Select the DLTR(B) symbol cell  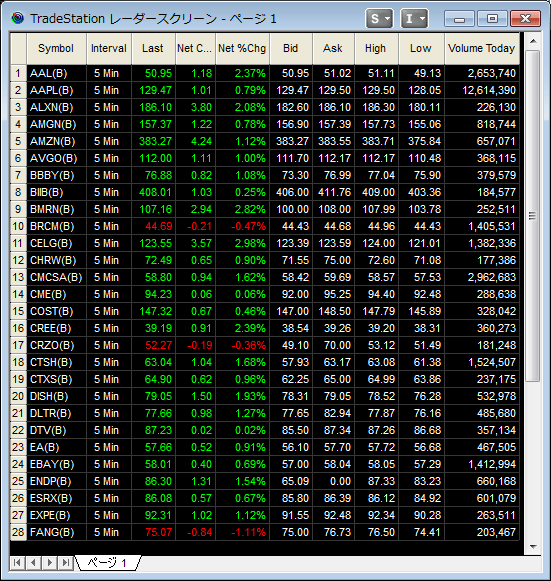pyautogui.click(x=56, y=414)
